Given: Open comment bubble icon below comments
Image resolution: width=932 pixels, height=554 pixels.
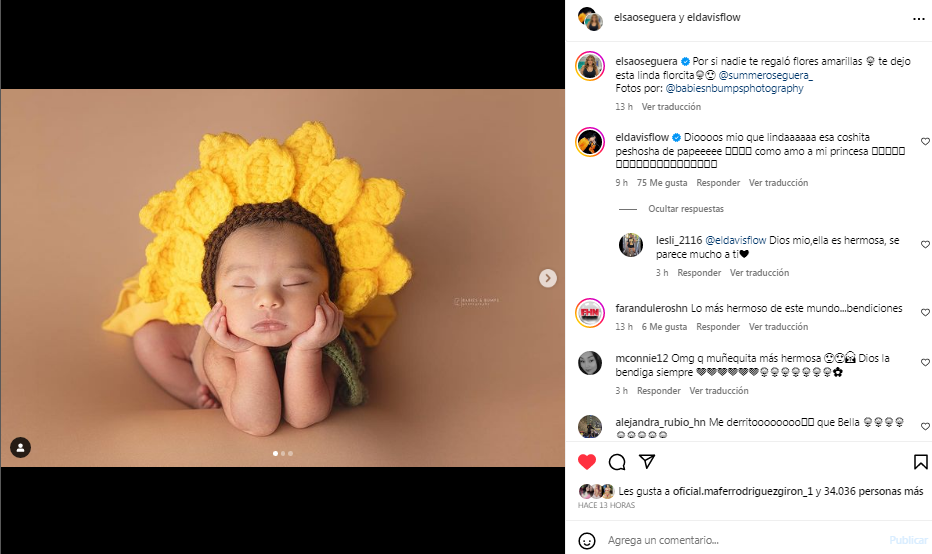Looking at the screenshot, I should click(x=617, y=462).
